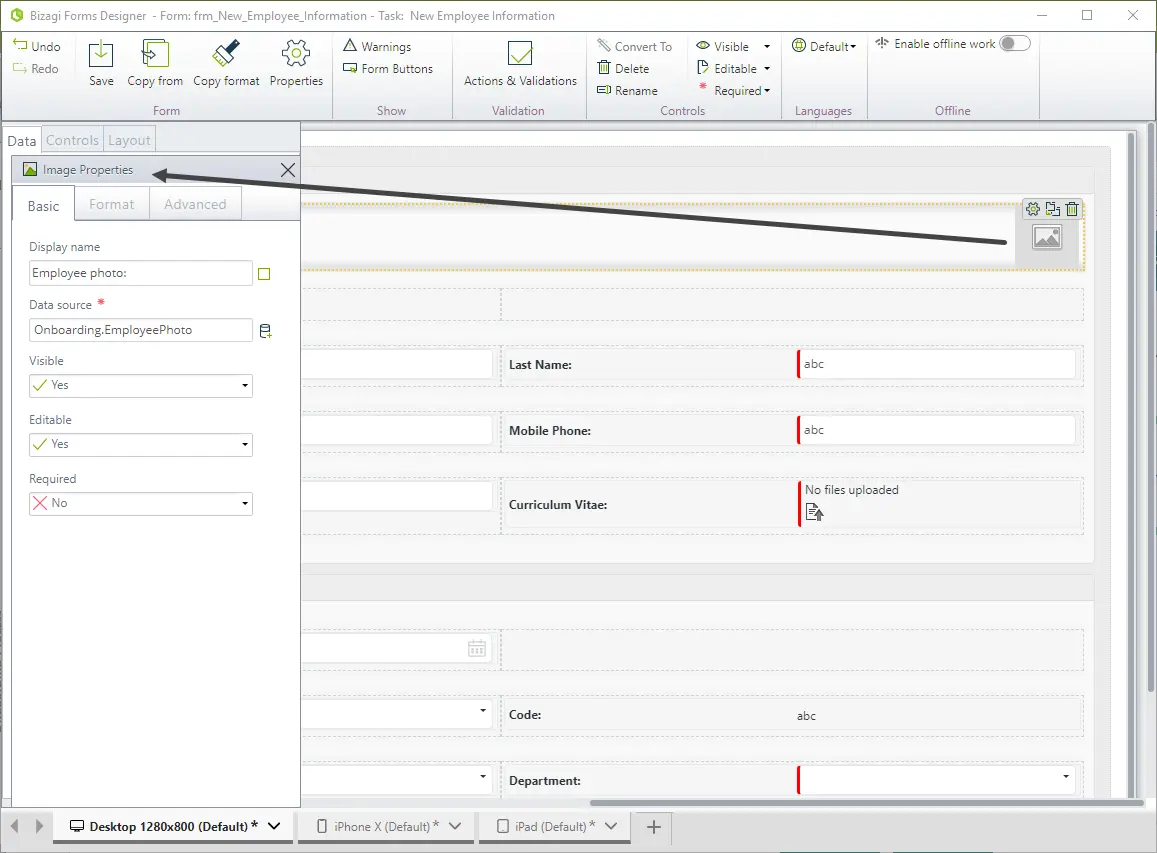Click Convert To button
Image resolution: width=1157 pixels, height=853 pixels.
(635, 46)
